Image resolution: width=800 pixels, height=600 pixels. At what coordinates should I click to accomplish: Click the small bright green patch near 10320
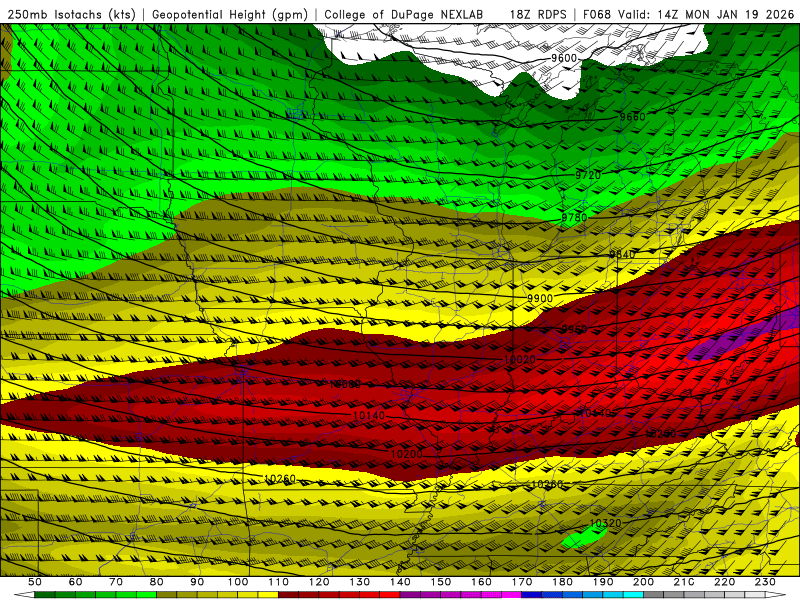pos(584,537)
